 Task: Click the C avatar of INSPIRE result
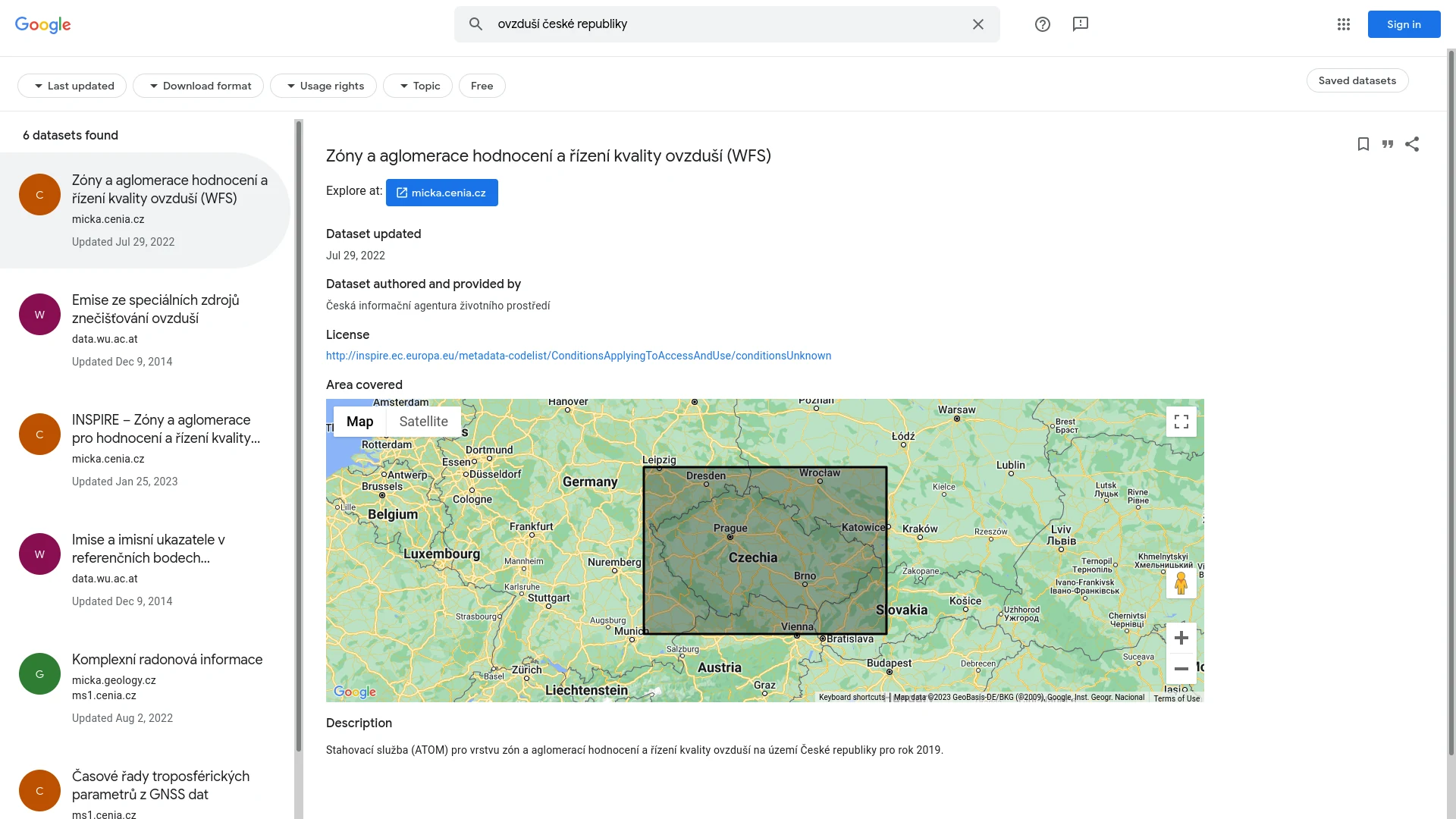click(x=39, y=435)
